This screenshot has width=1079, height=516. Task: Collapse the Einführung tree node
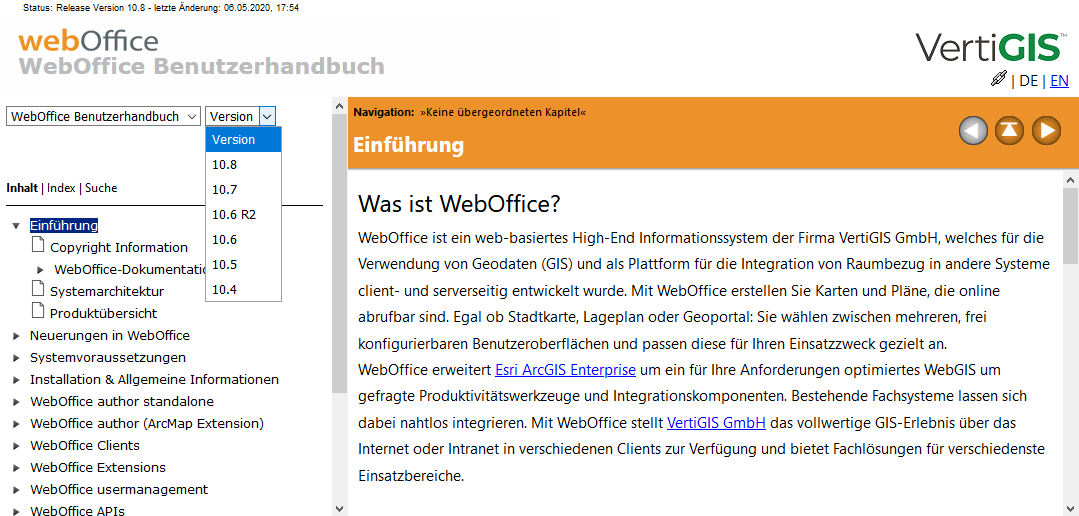point(16,226)
